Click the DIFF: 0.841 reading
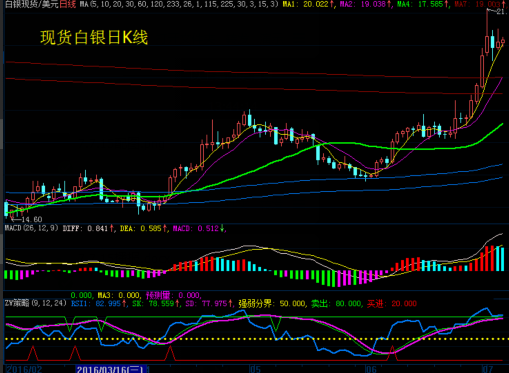Screen dimensions: 509x373 click(85, 228)
